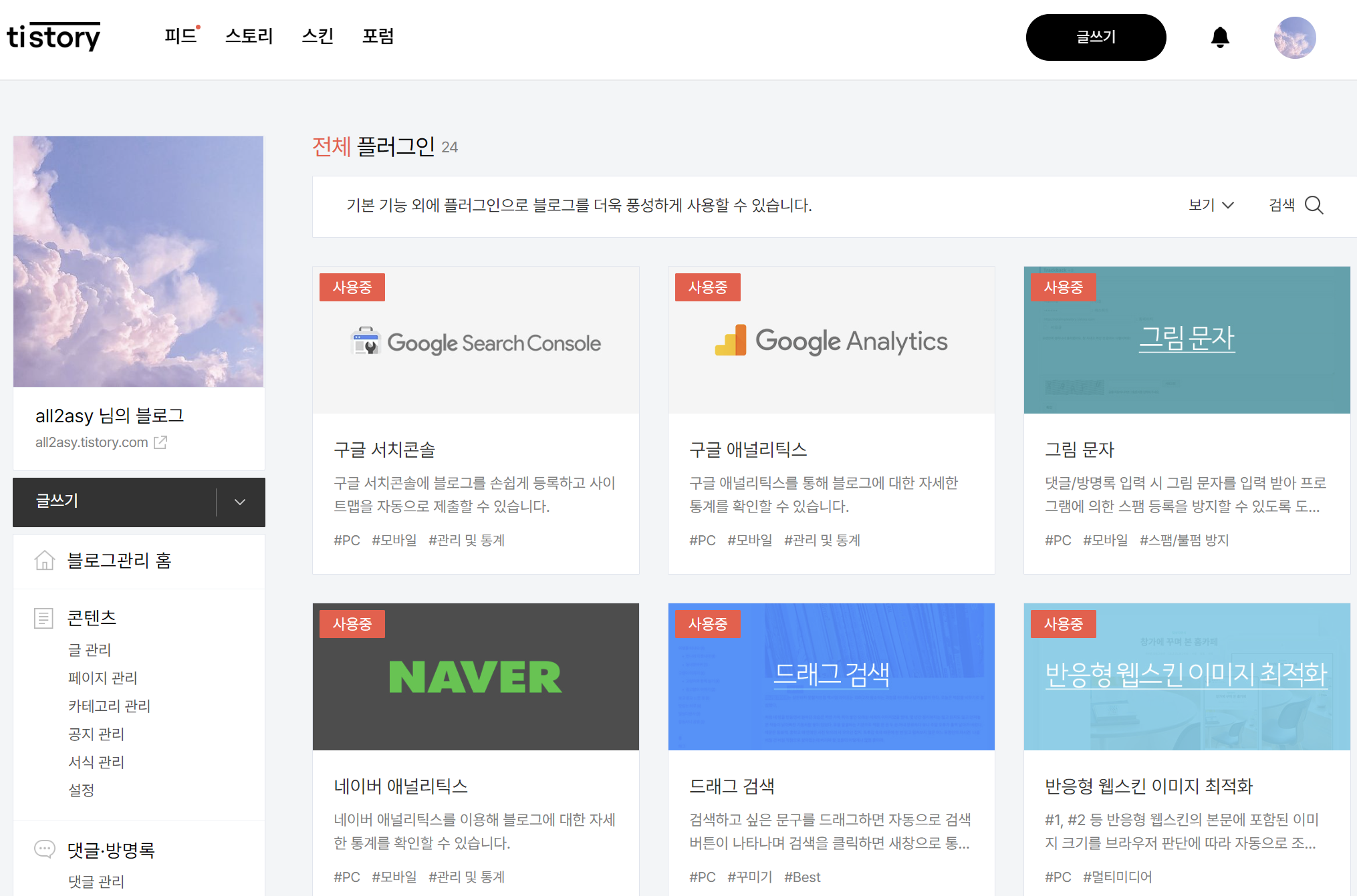Image resolution: width=1357 pixels, height=896 pixels.
Task: Open the blog external link icon
Action: pos(160,442)
